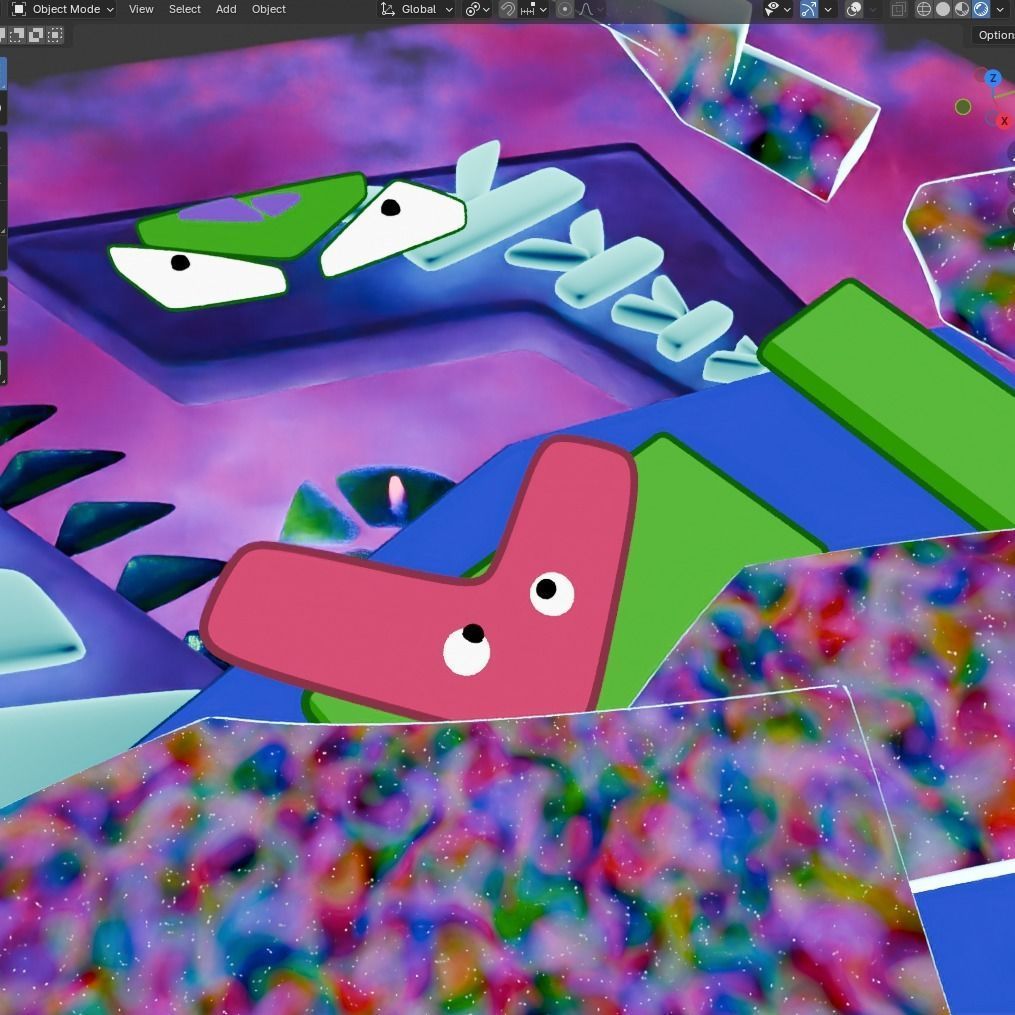Open the object visibility and selectability dropdown
The width and height of the screenshot is (1015, 1015).
point(777,9)
